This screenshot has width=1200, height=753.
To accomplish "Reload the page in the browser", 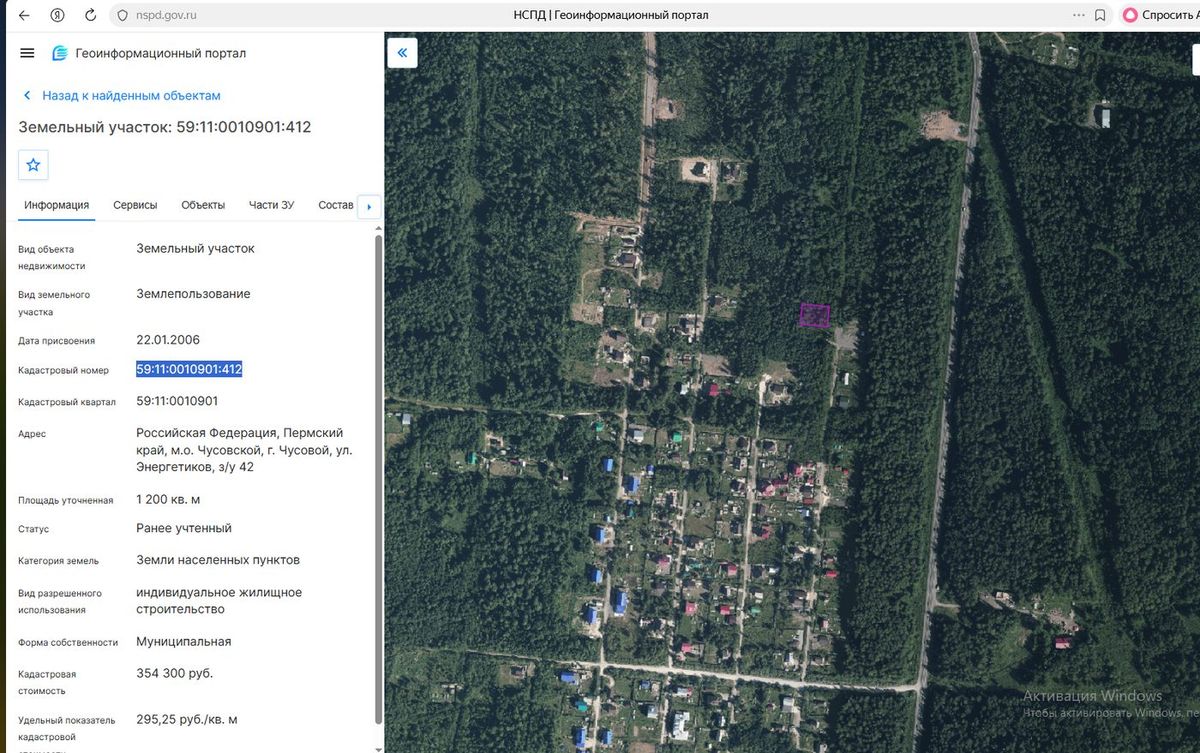I will 91,15.
